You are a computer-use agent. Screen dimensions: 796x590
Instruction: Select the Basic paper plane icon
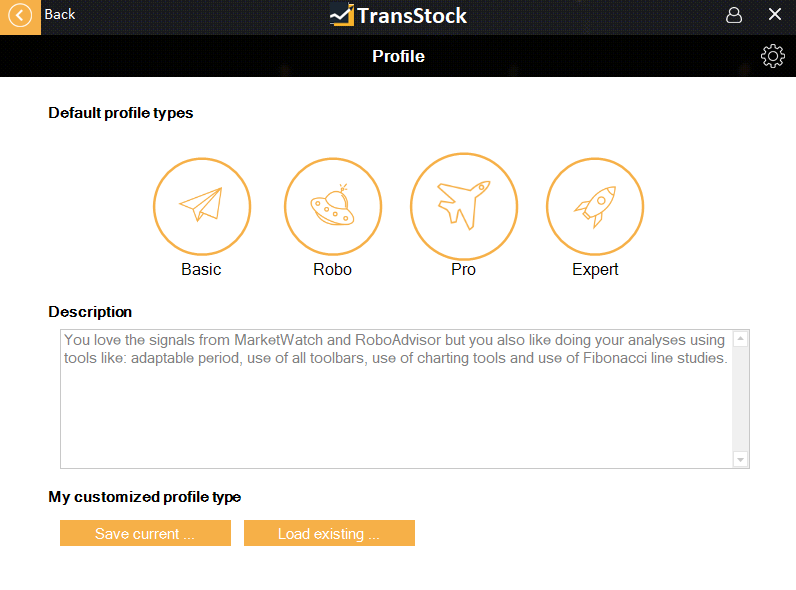201,207
